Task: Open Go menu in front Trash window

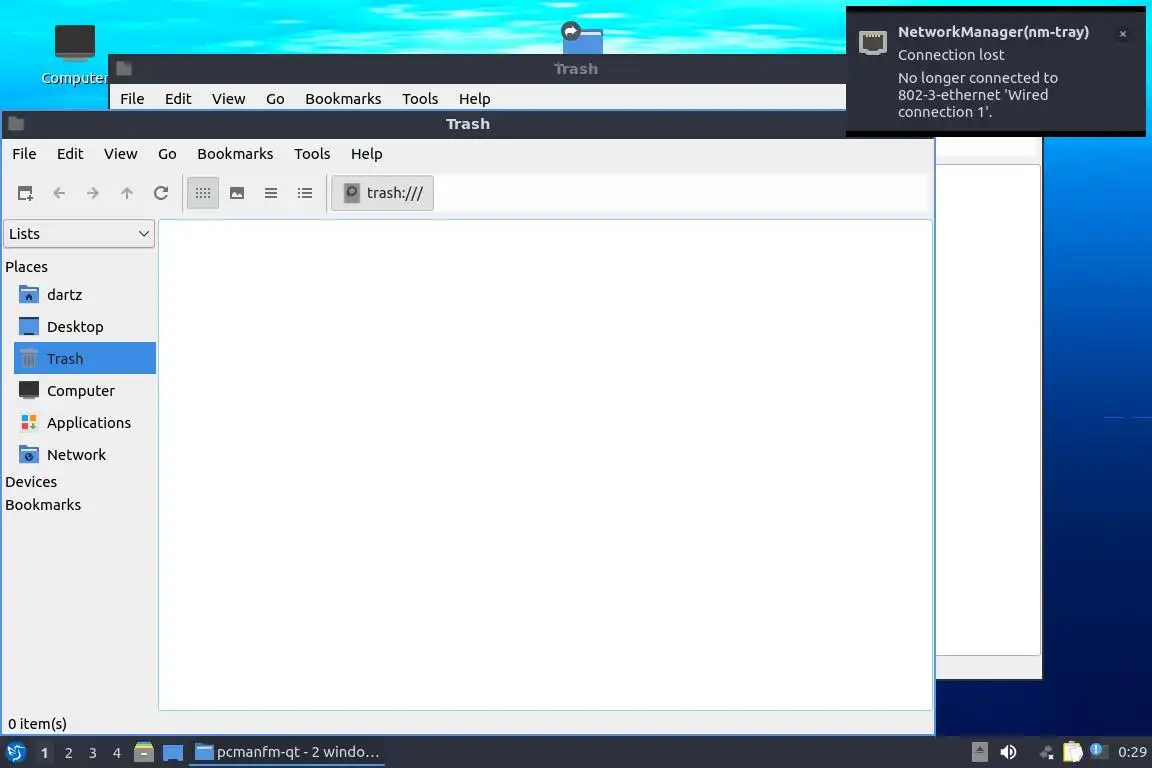Action: pyautogui.click(x=167, y=154)
